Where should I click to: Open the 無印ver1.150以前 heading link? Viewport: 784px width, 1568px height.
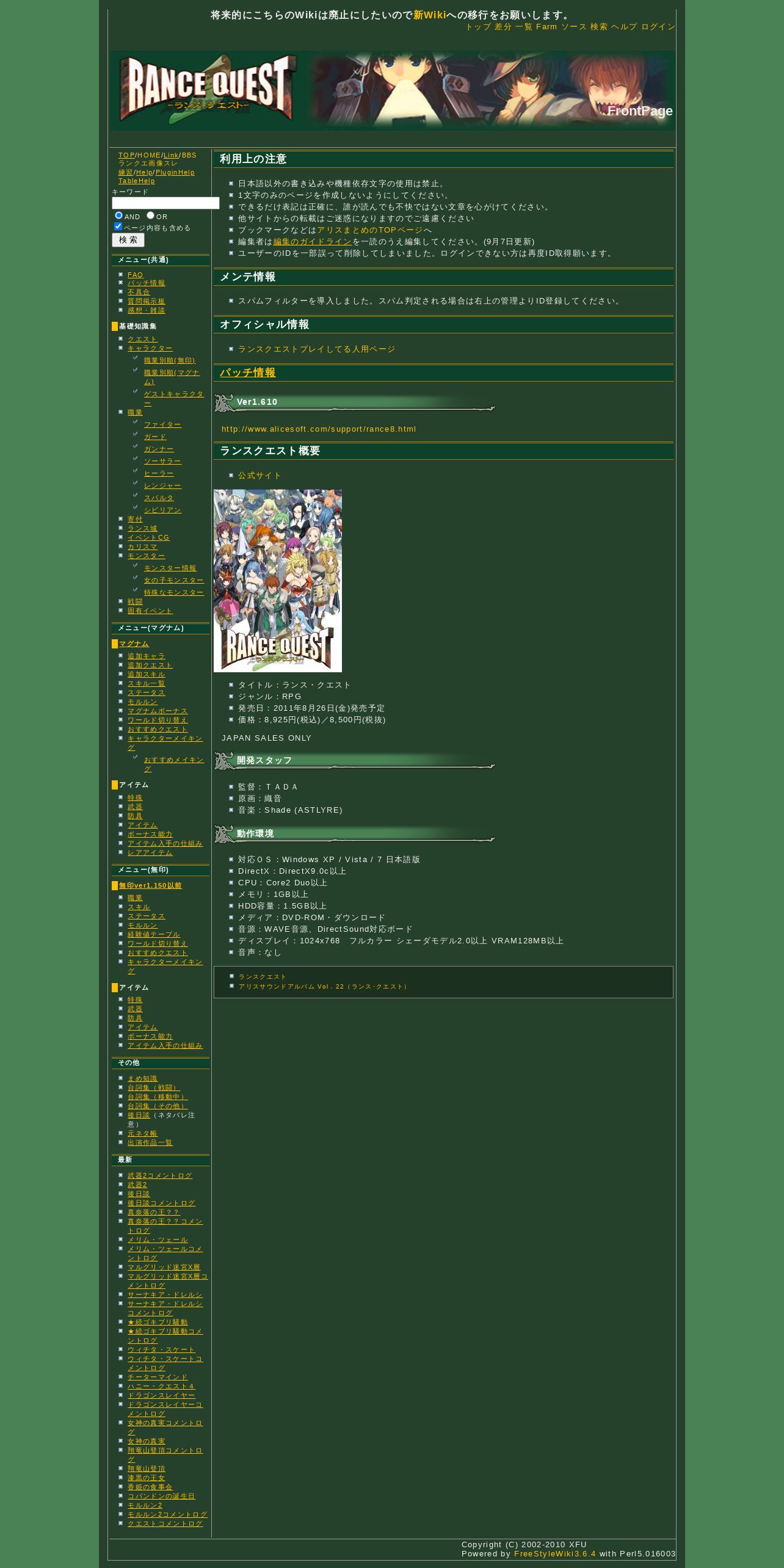pyautogui.click(x=150, y=886)
